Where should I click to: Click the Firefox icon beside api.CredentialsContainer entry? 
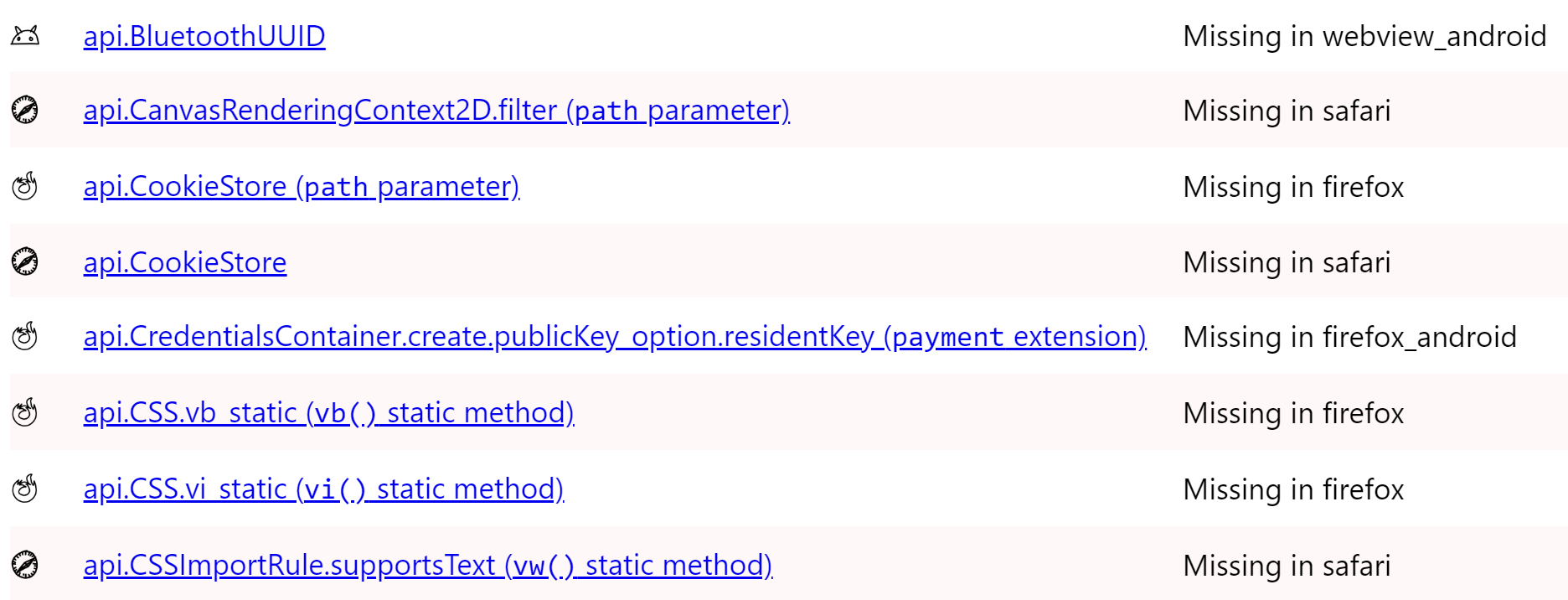tap(25, 337)
